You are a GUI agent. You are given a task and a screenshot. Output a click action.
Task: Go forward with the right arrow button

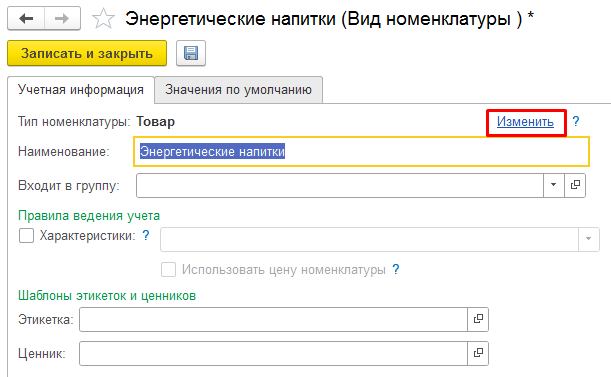click(x=62, y=18)
